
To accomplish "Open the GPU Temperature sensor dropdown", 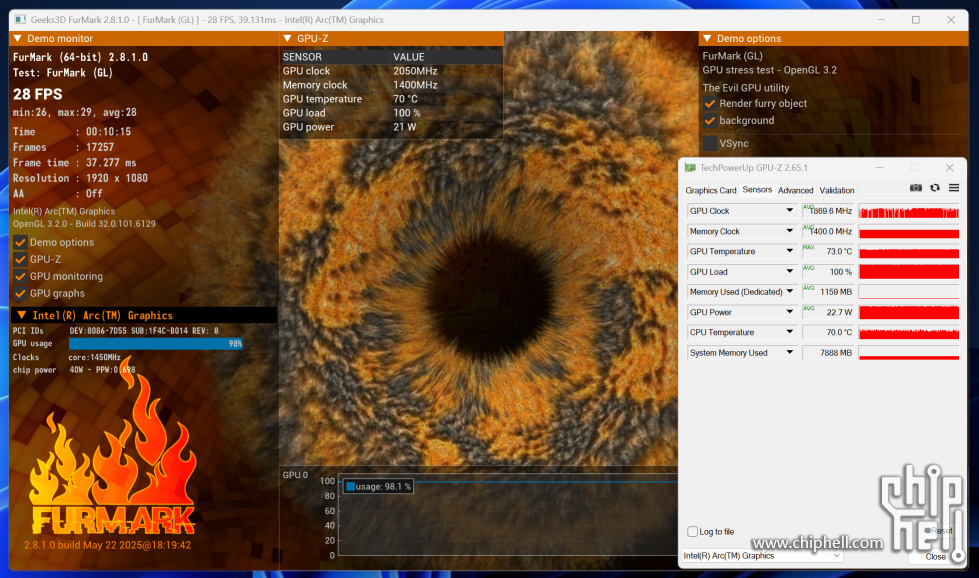I will [790, 252].
